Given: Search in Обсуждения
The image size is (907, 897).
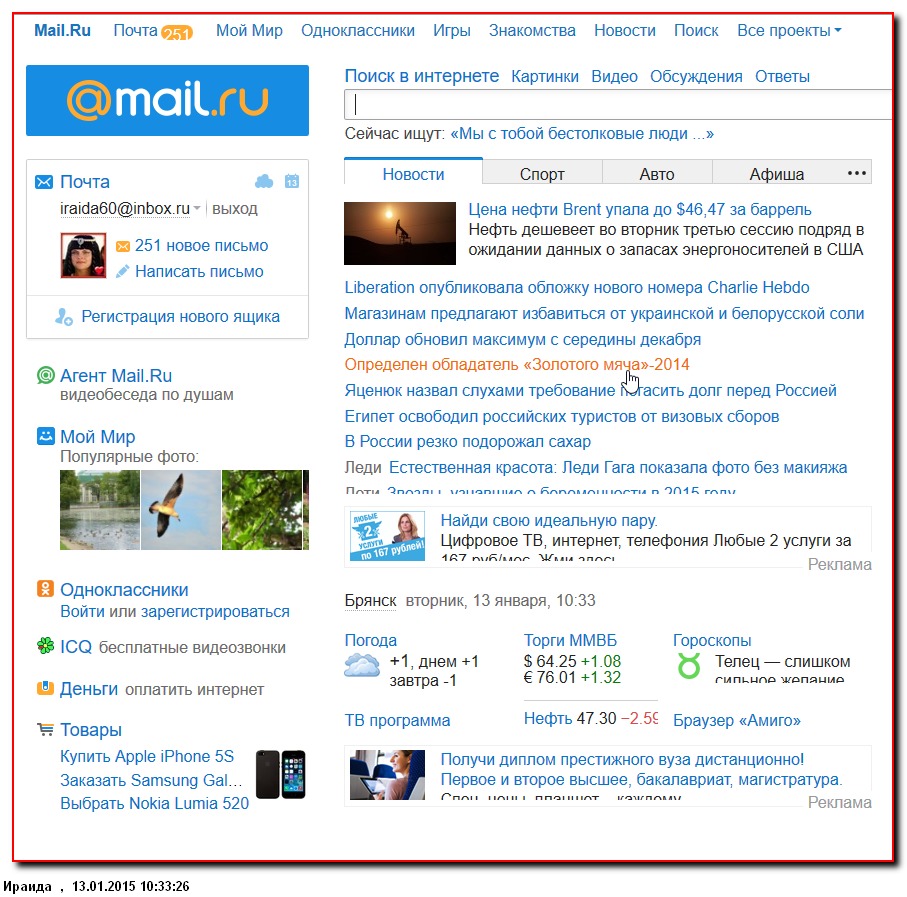Looking at the screenshot, I should (x=696, y=76).
